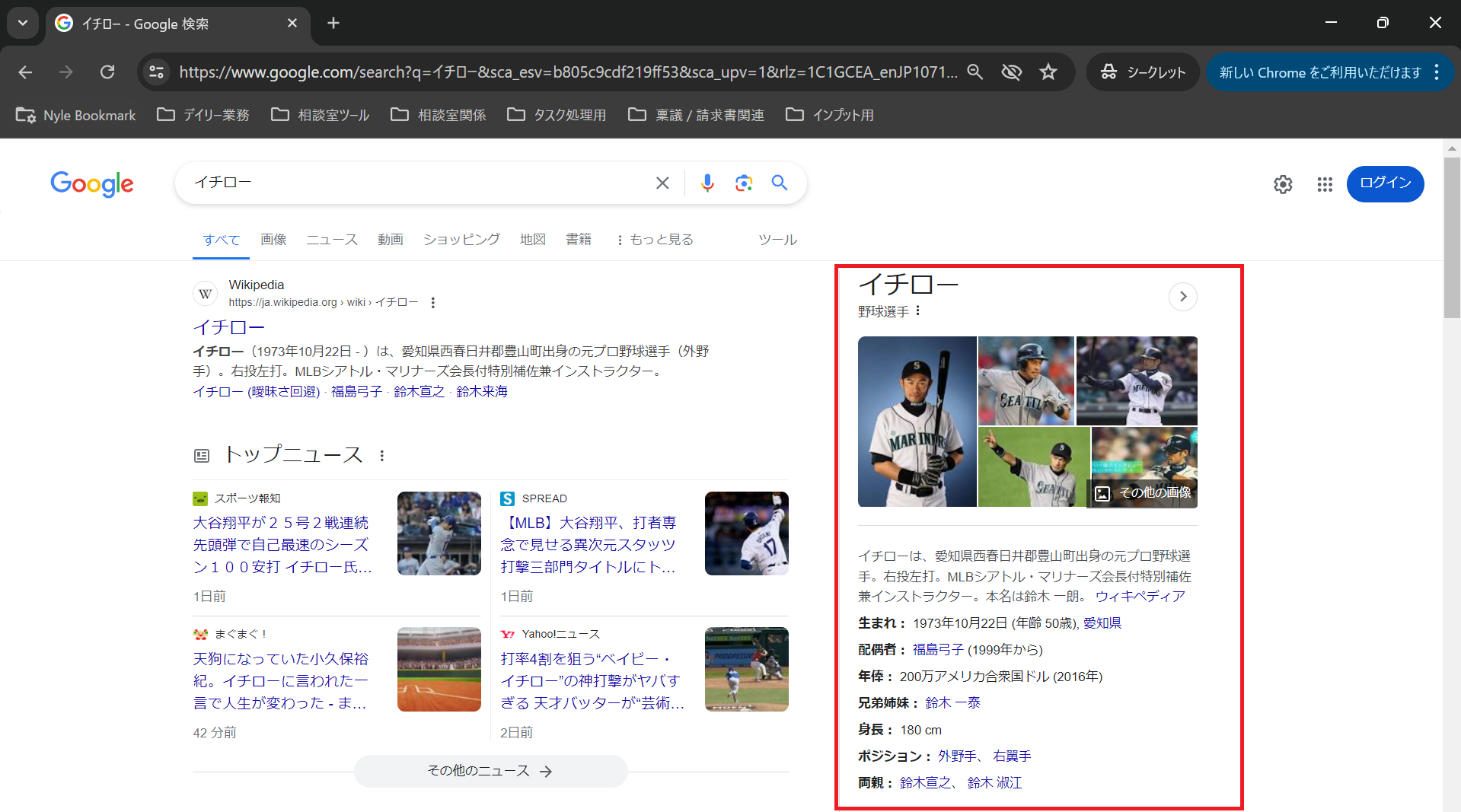Open the 鈴木 一泰 sibling link
The width and height of the screenshot is (1461, 812).
[952, 703]
